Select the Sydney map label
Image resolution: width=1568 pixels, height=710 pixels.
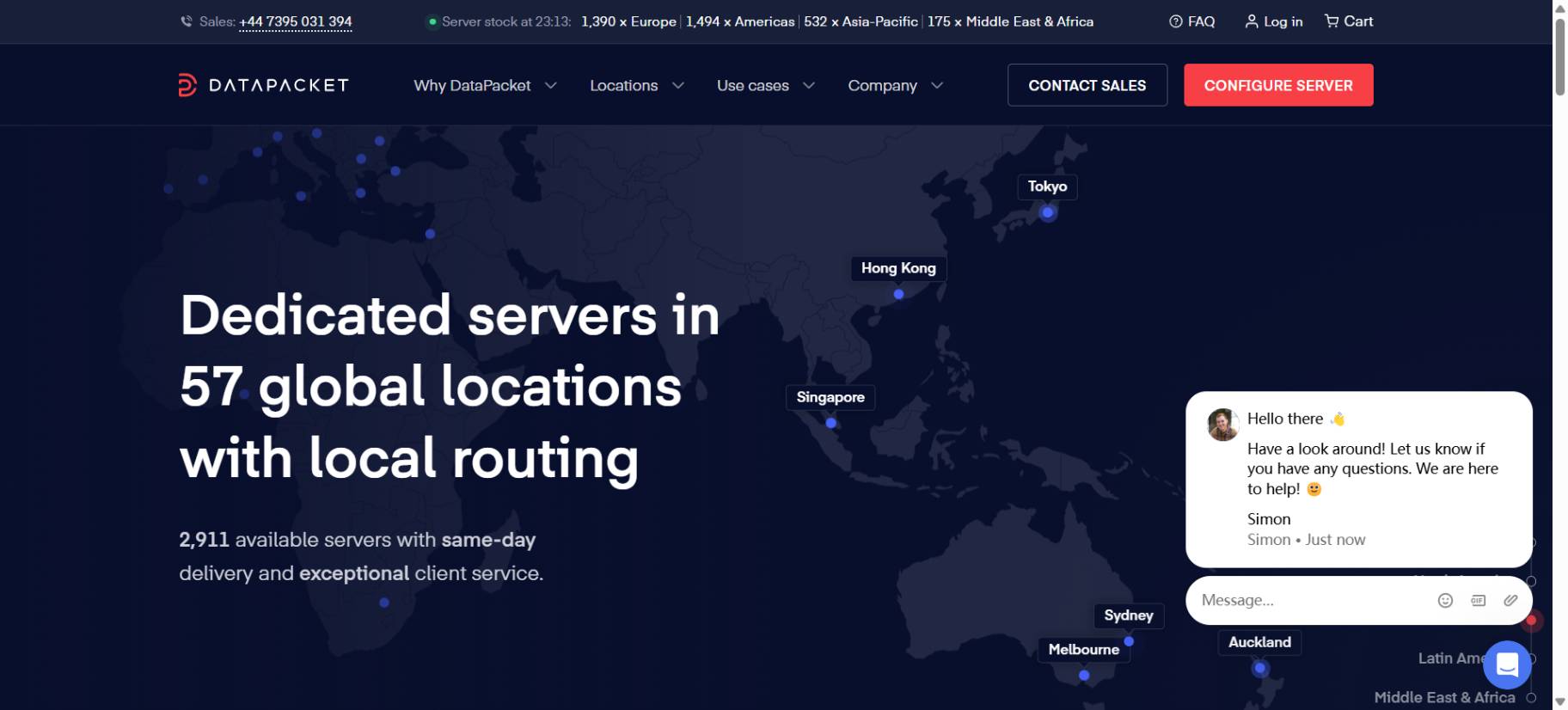coord(1129,615)
